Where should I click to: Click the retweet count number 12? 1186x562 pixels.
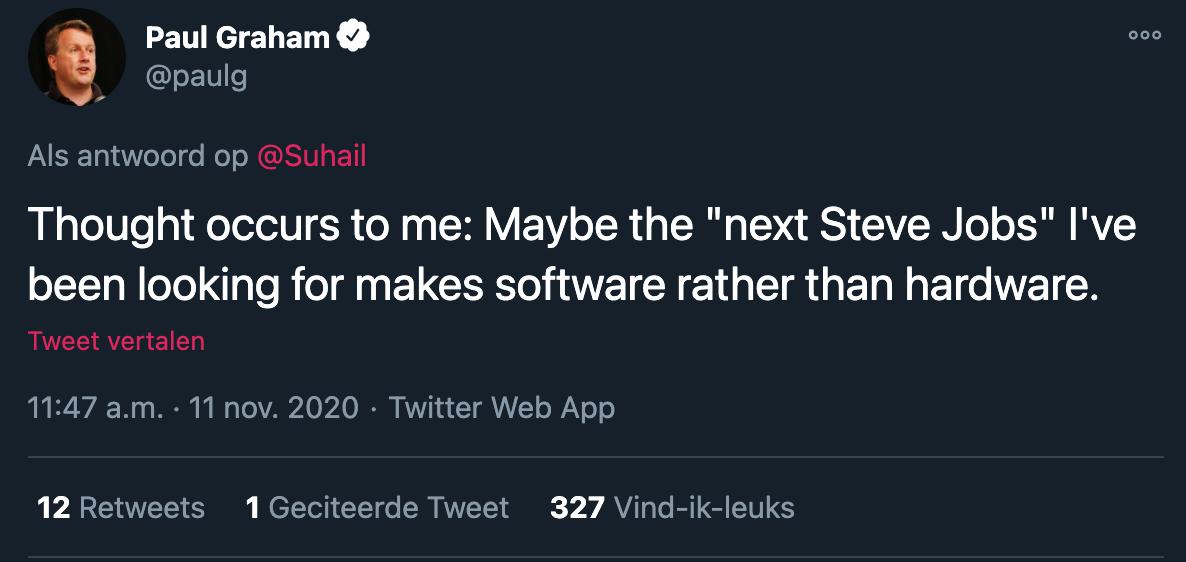pos(53,508)
